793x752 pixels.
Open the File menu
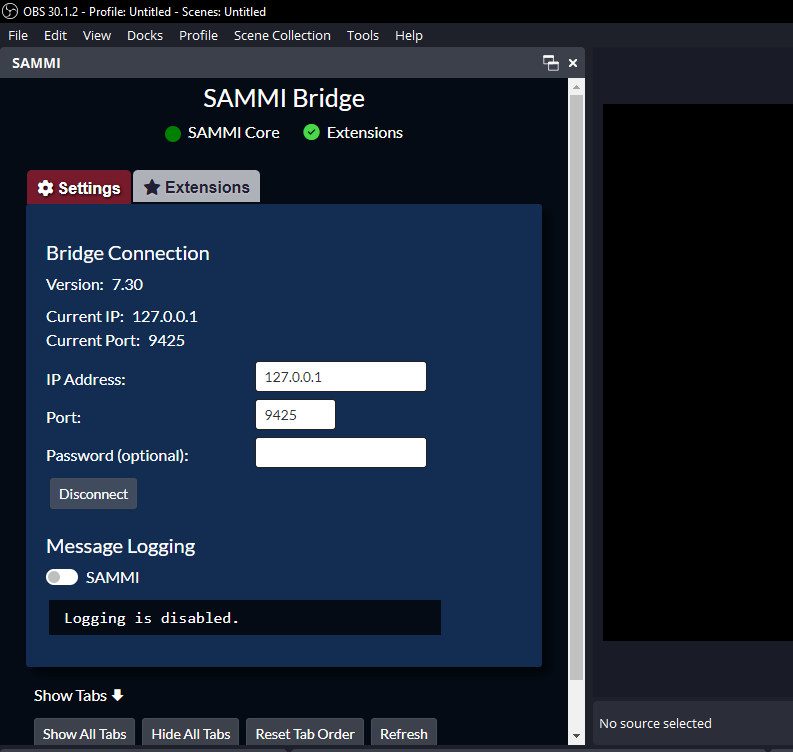coord(18,35)
